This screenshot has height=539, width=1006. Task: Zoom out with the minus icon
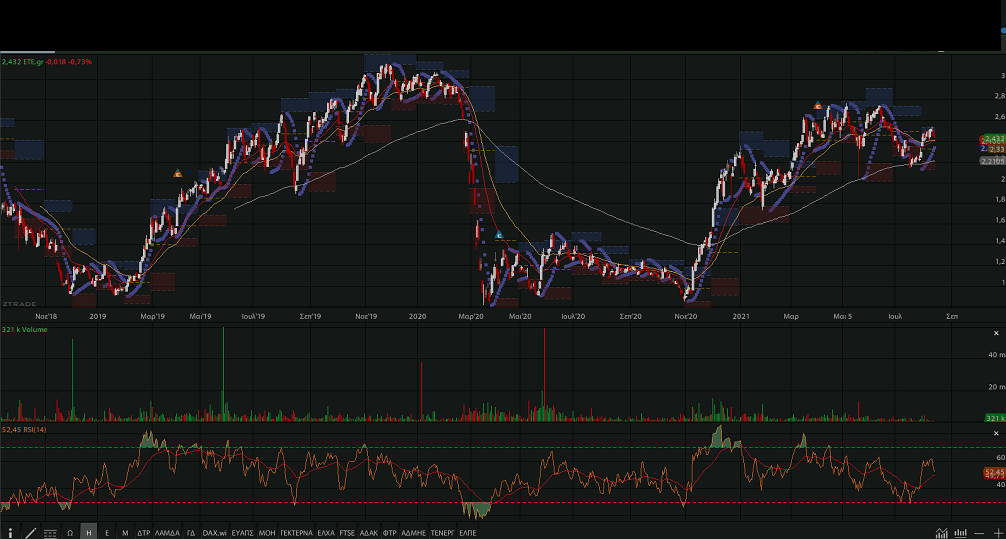point(979,533)
